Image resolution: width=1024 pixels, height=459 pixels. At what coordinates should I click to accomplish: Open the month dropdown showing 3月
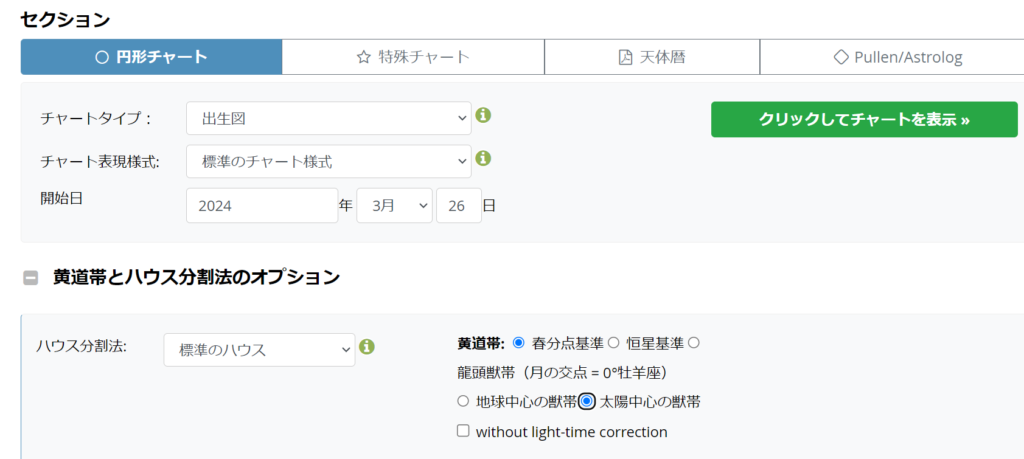pyautogui.click(x=394, y=206)
